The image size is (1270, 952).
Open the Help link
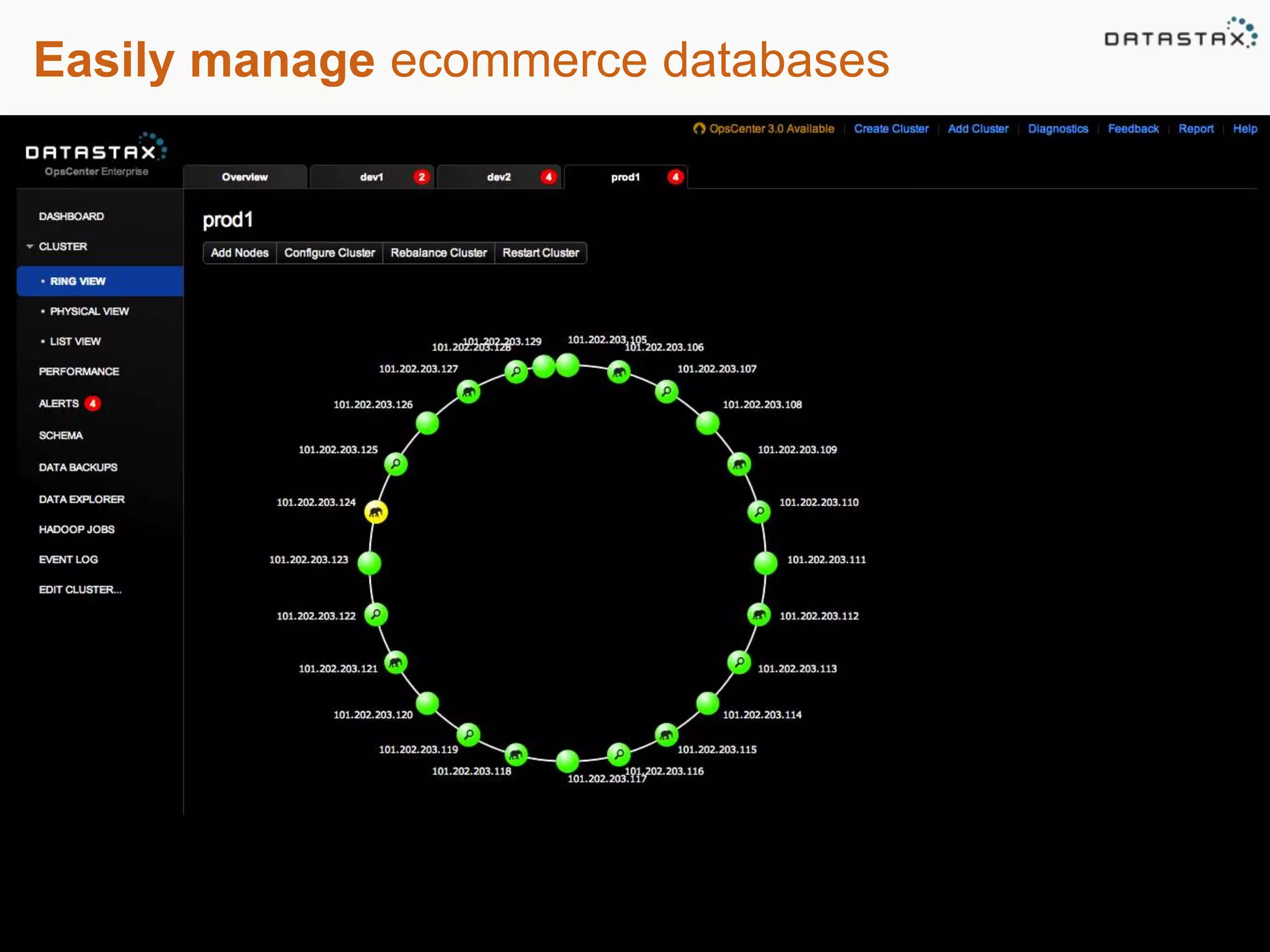click(x=1245, y=129)
